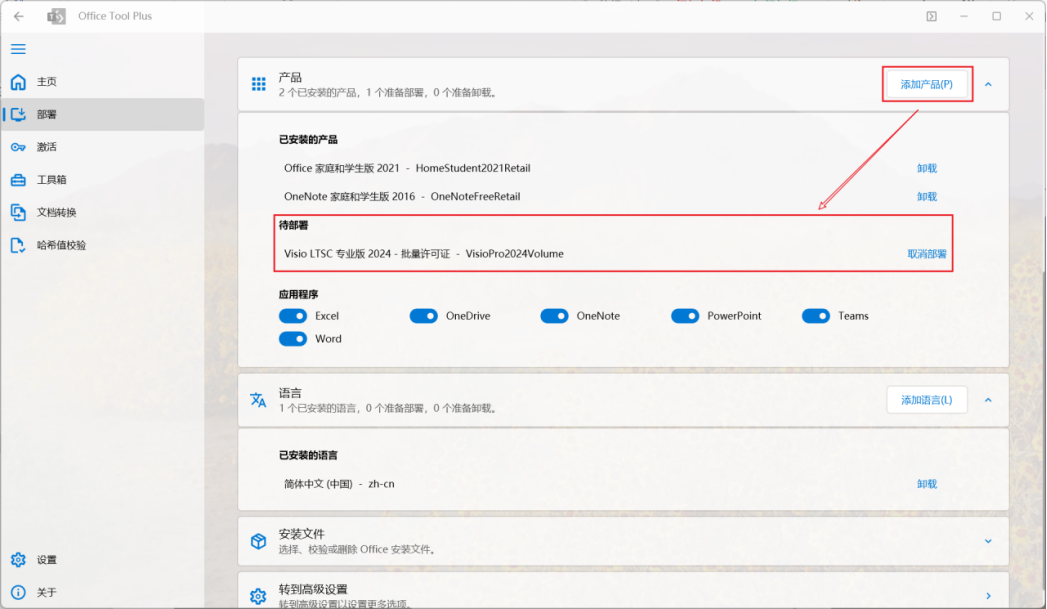Click the HomeStudent2021Retail product text
This screenshot has width=1047, height=609.
click(x=473, y=168)
